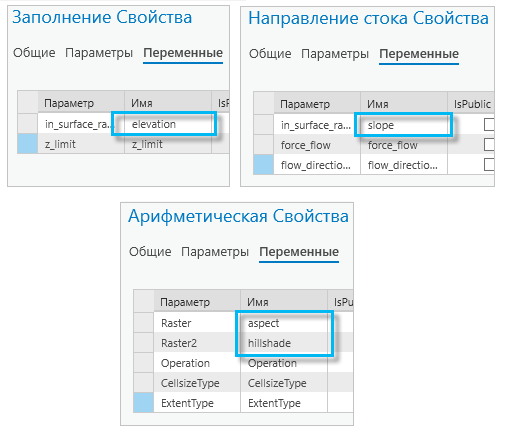505x434 pixels.
Task: Open Общие tab in Арифметическая properties
Action: (150, 252)
